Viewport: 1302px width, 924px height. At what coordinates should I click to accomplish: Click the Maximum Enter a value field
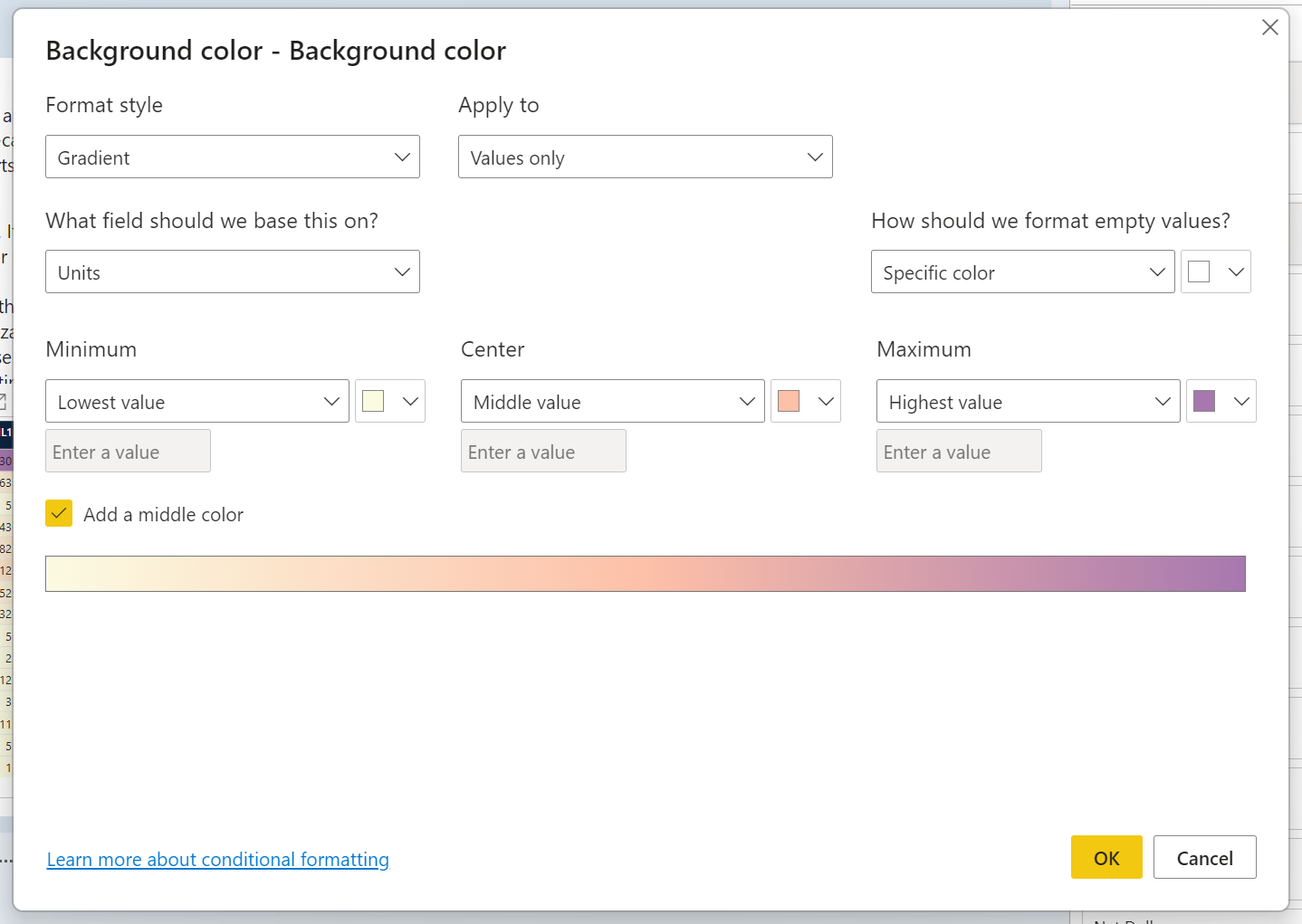[x=959, y=451]
